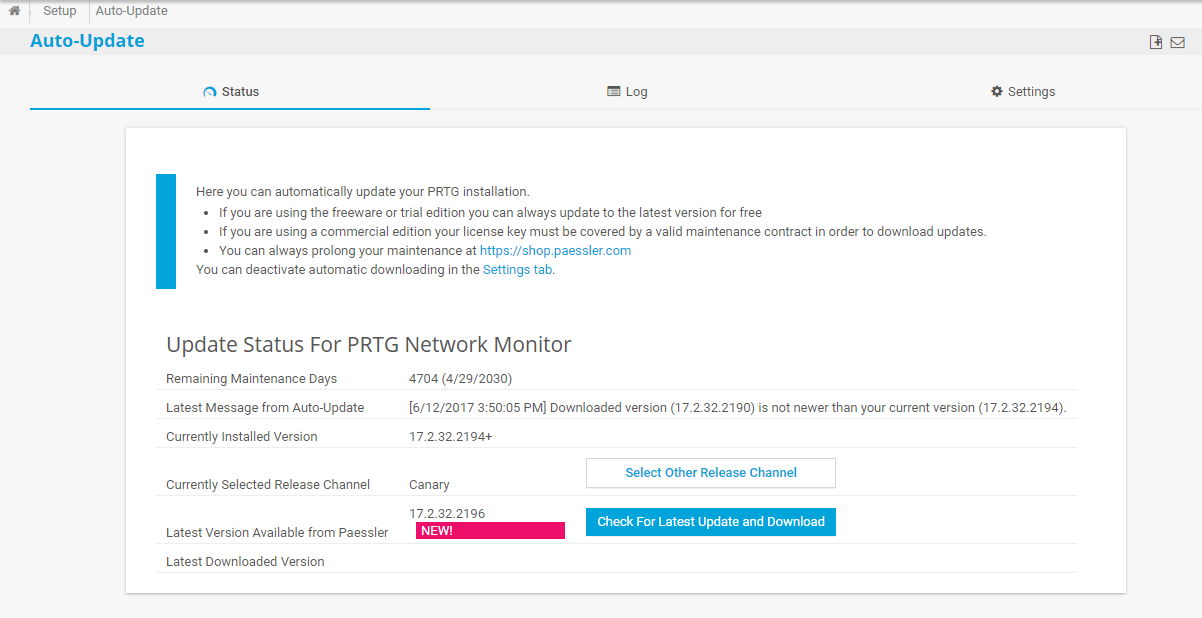Switch to the Status tab
The image size is (1202, 618).
[x=240, y=92]
